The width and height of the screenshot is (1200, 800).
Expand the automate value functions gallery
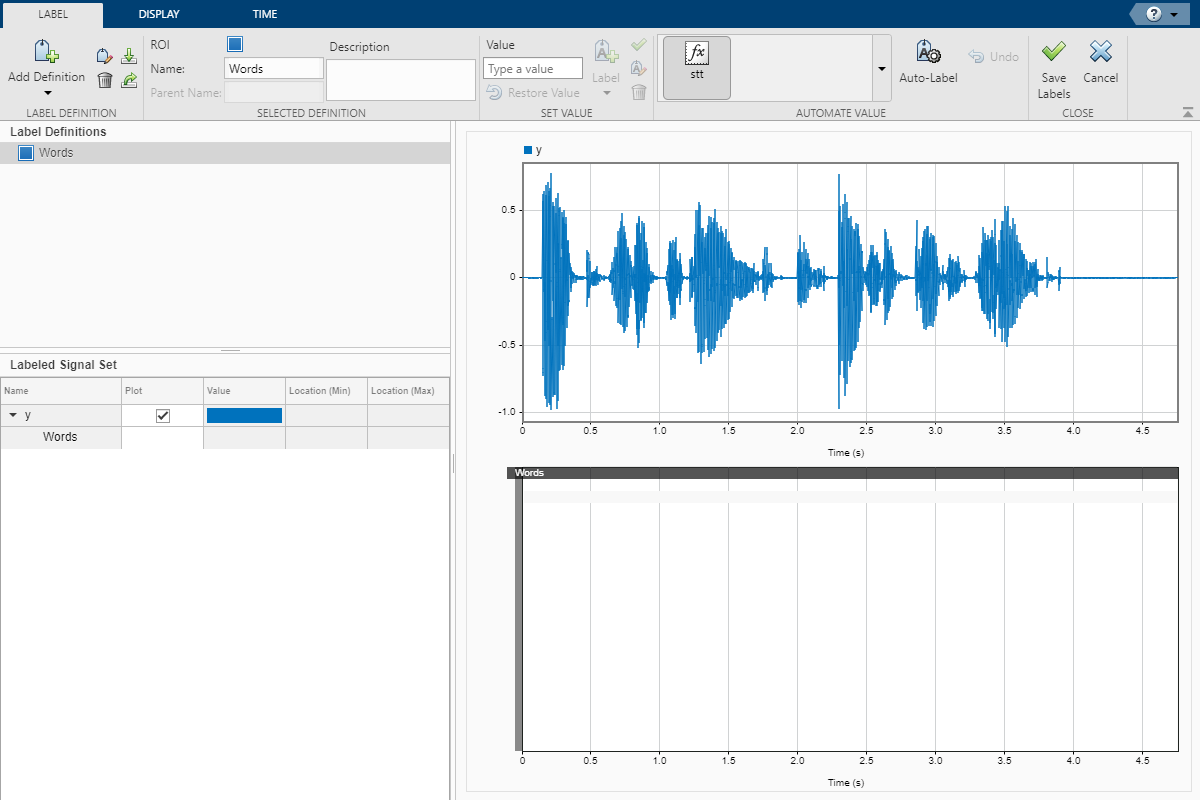click(x=881, y=68)
